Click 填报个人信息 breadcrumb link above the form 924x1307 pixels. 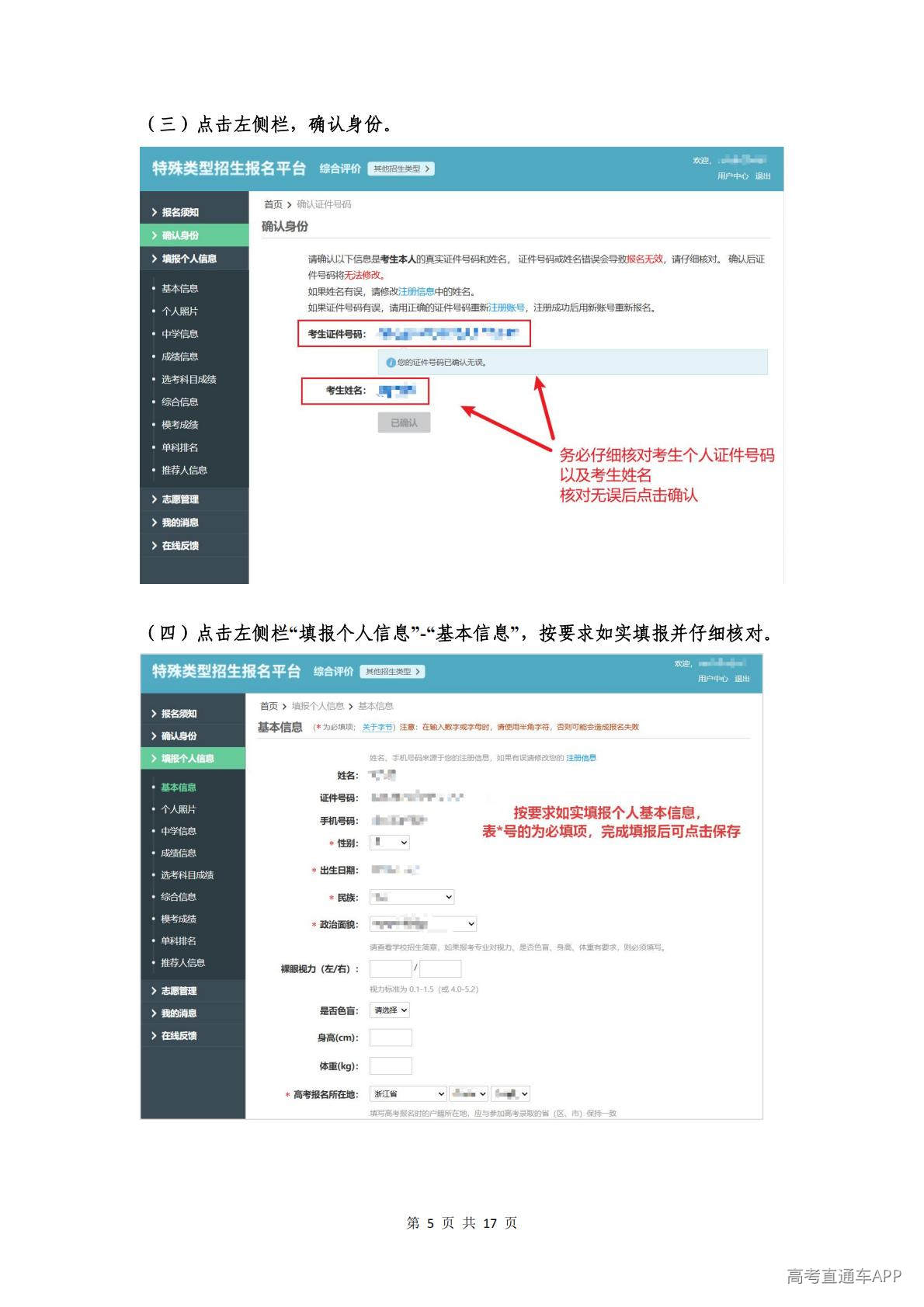click(318, 706)
